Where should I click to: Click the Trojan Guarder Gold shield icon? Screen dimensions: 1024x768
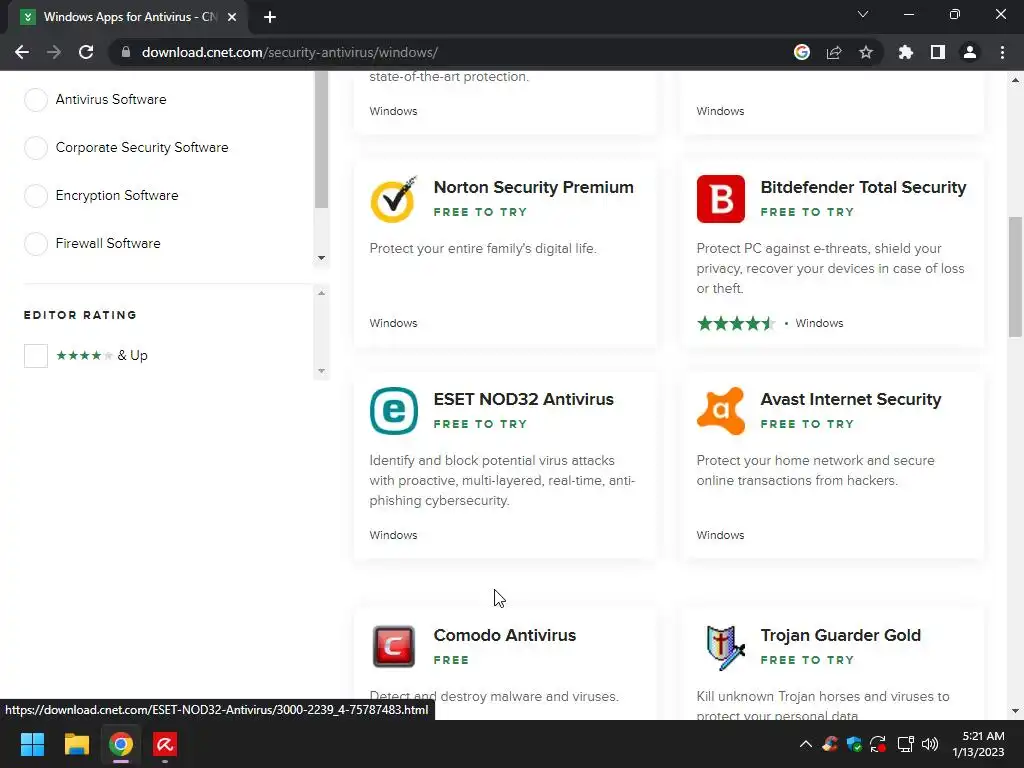pyautogui.click(x=724, y=647)
